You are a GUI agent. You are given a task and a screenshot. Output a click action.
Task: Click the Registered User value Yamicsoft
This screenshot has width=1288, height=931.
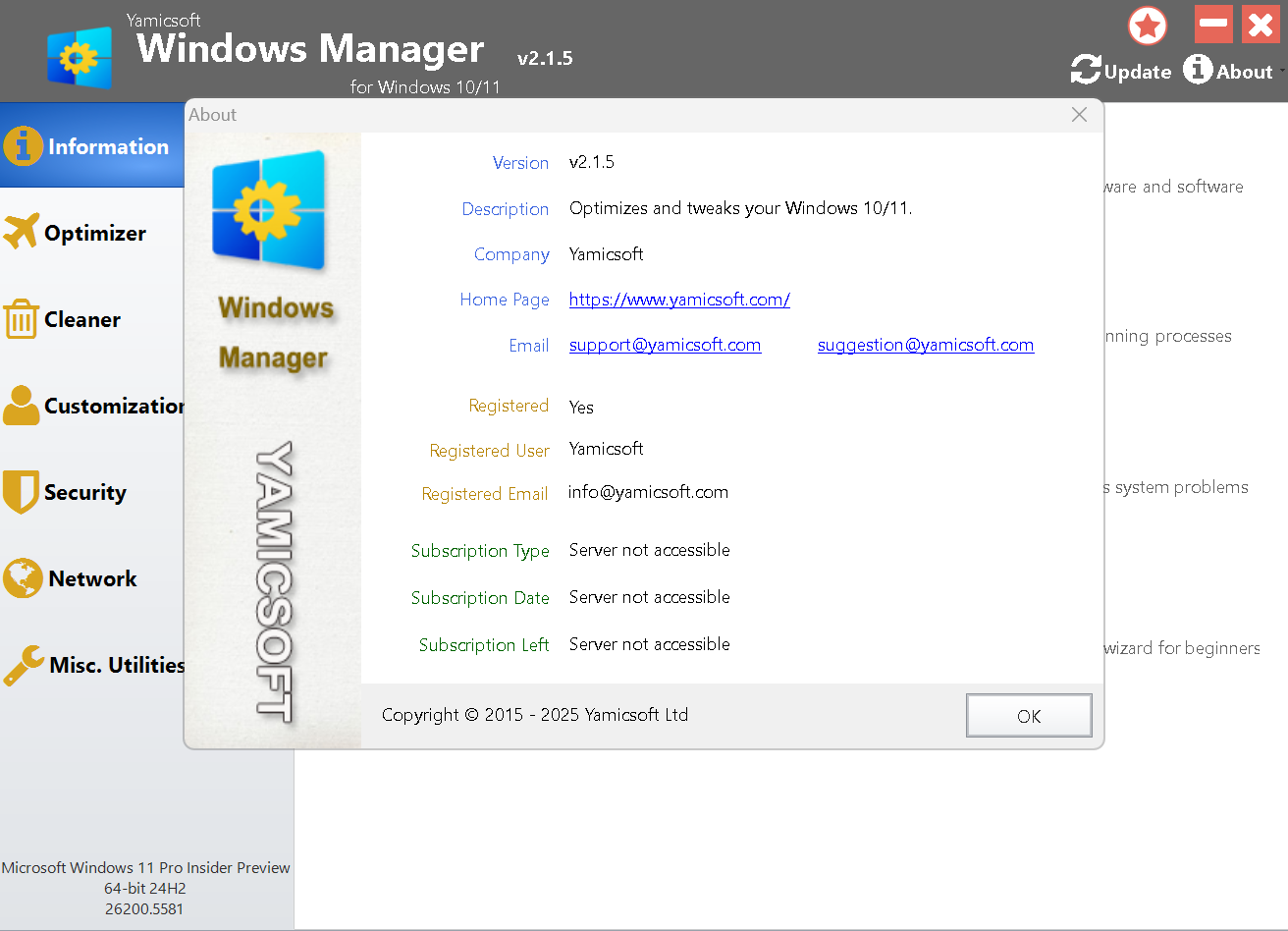coord(607,448)
